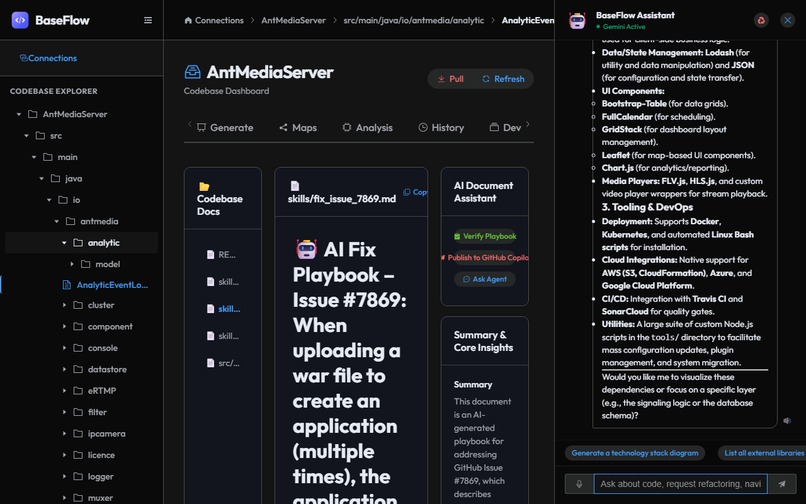Select the highlighted blue skill... document

[223, 309]
